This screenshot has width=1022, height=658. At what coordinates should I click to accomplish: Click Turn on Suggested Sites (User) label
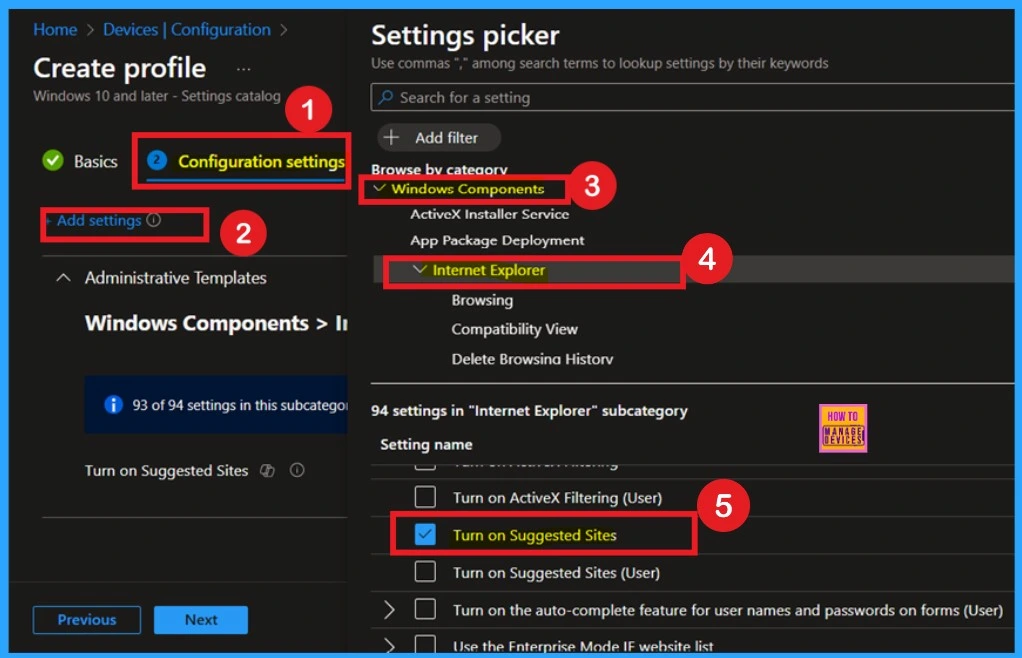pos(557,572)
